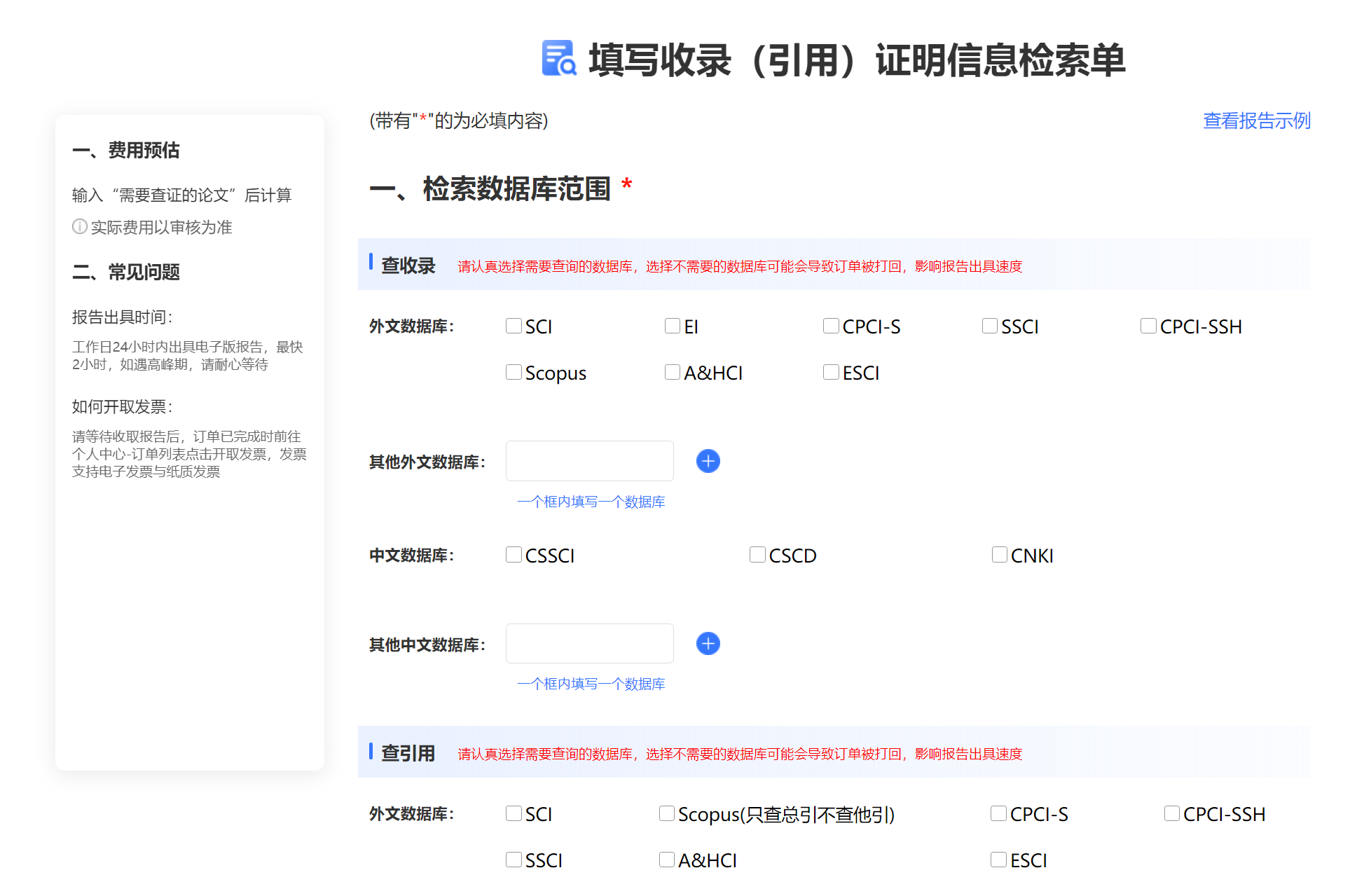The height and width of the screenshot is (896, 1350).
Task: Select CPCI-SSH checkbox in 查收录 section
Action: click(x=1148, y=326)
